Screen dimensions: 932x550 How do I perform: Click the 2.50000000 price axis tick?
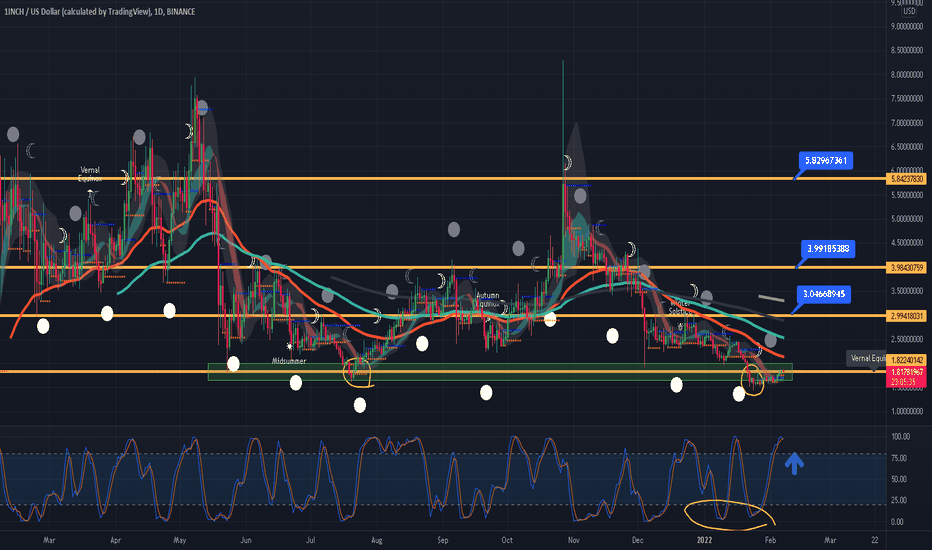coord(907,339)
